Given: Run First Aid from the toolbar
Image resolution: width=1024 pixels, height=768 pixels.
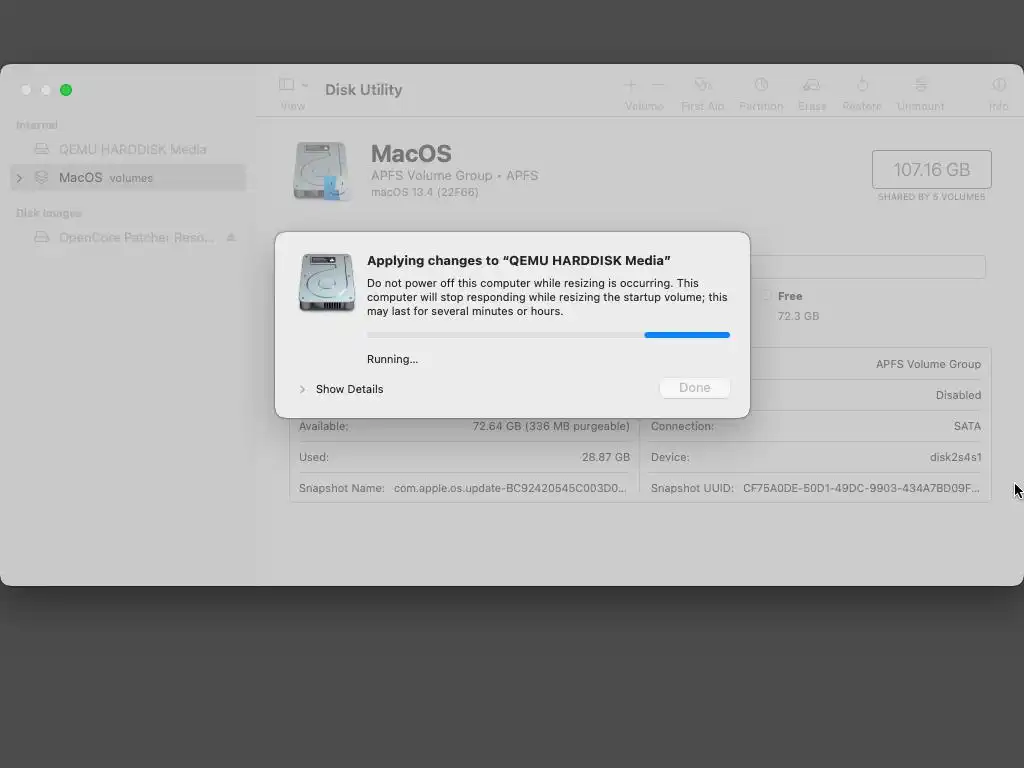Looking at the screenshot, I should pos(703,85).
